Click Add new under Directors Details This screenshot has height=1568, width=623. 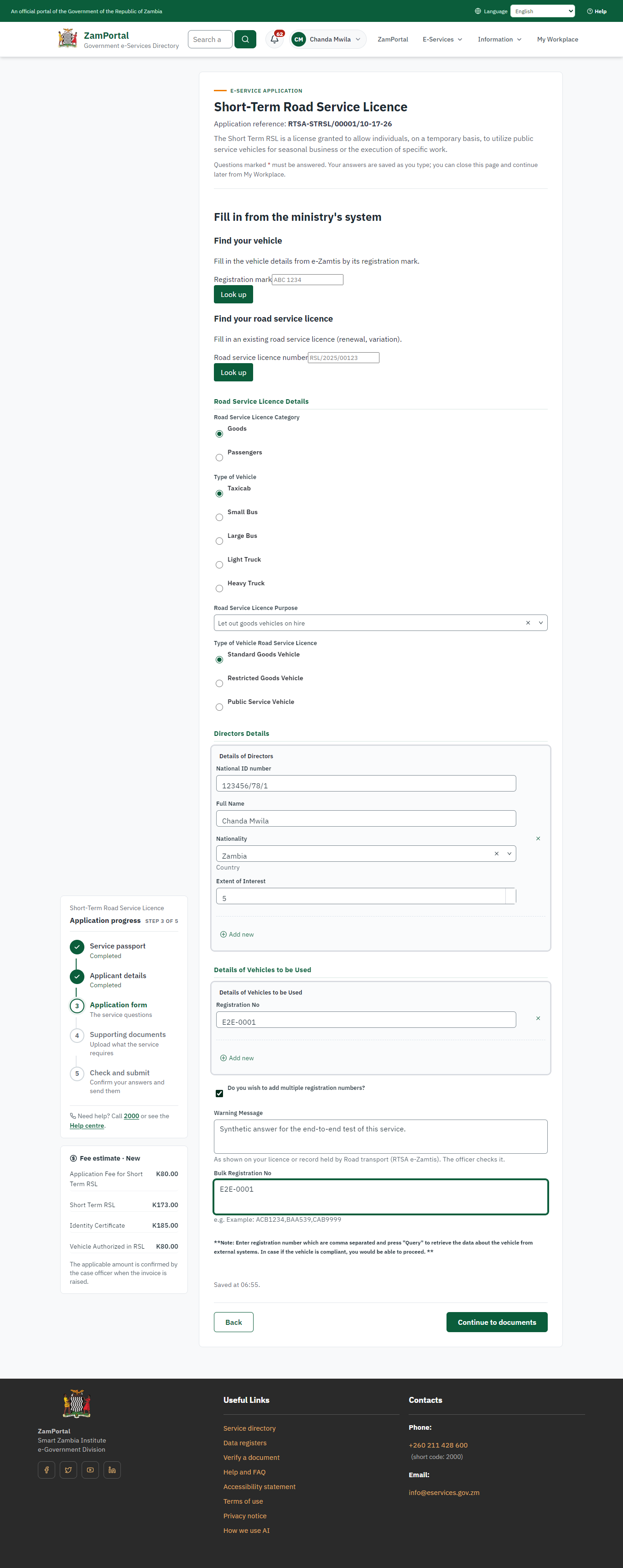237,934
